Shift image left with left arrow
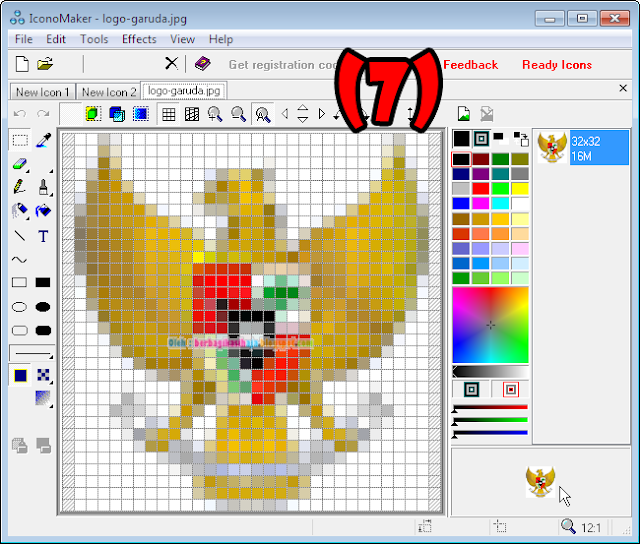Screen dimensions: 640x544 [x=285, y=114]
